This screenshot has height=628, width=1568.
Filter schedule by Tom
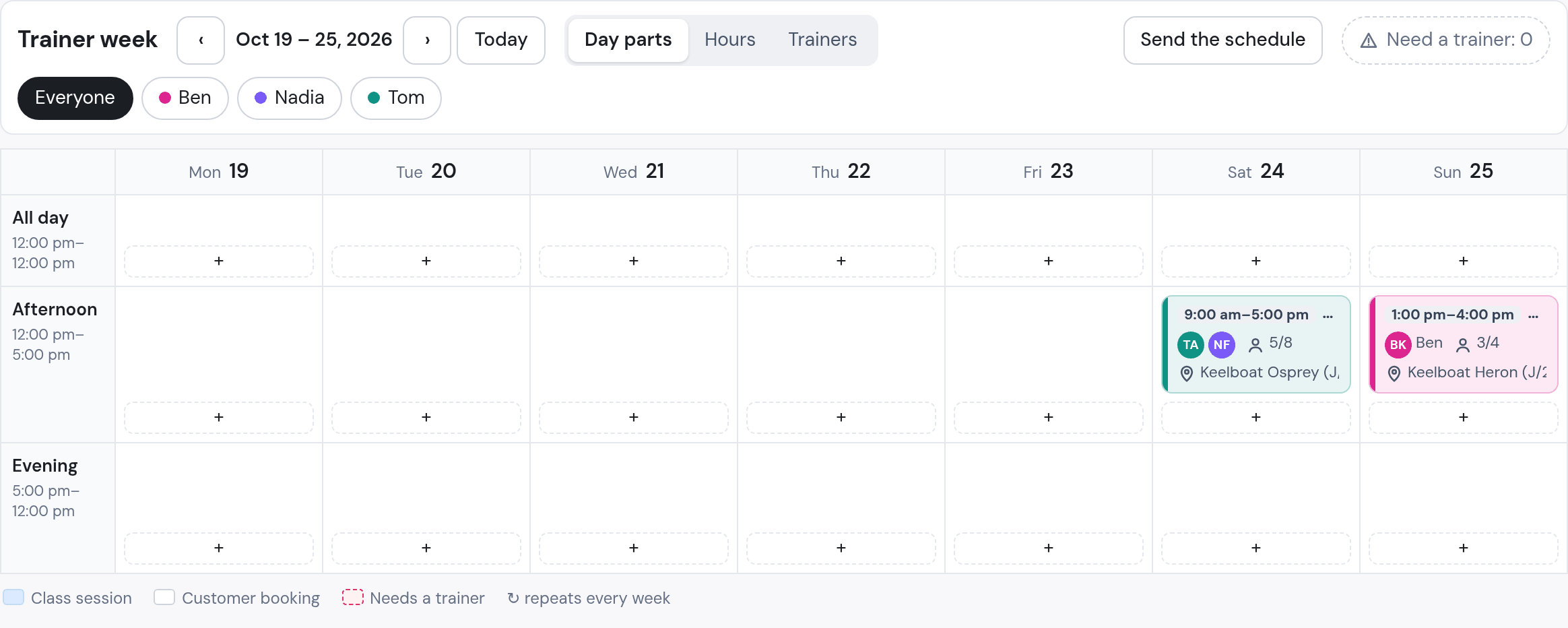point(396,98)
